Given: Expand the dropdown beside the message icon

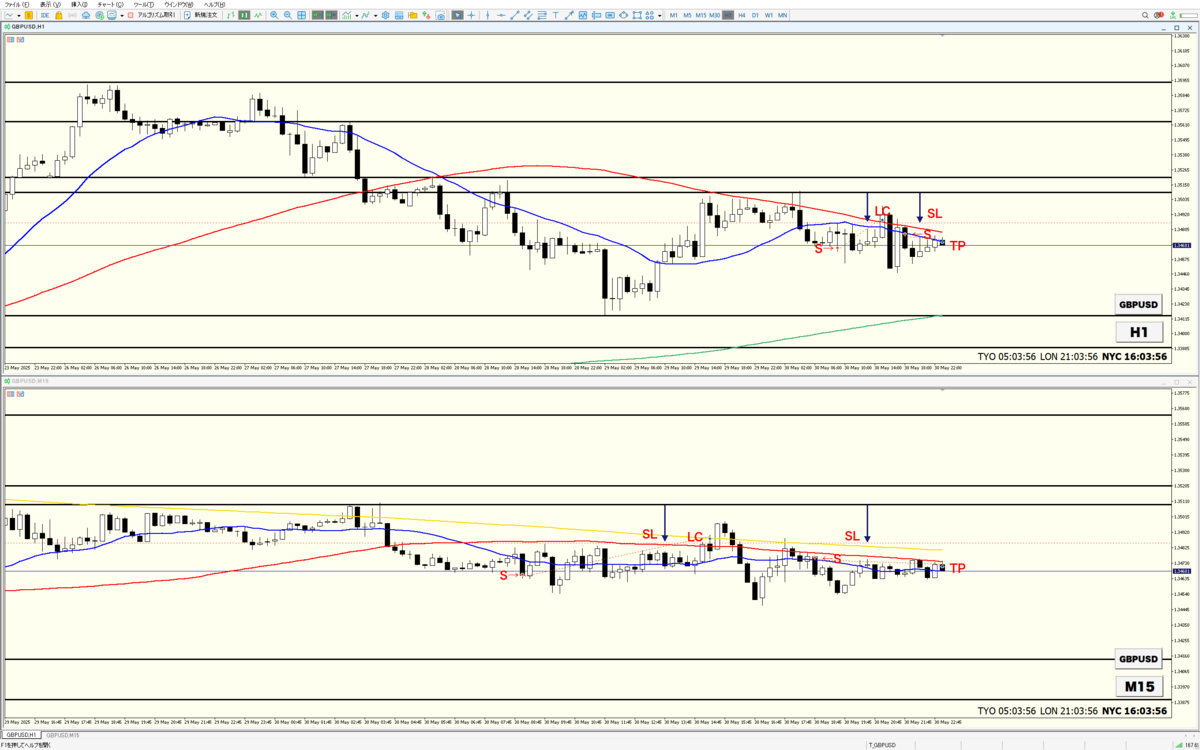Looking at the screenshot, I should click(x=122, y=15).
